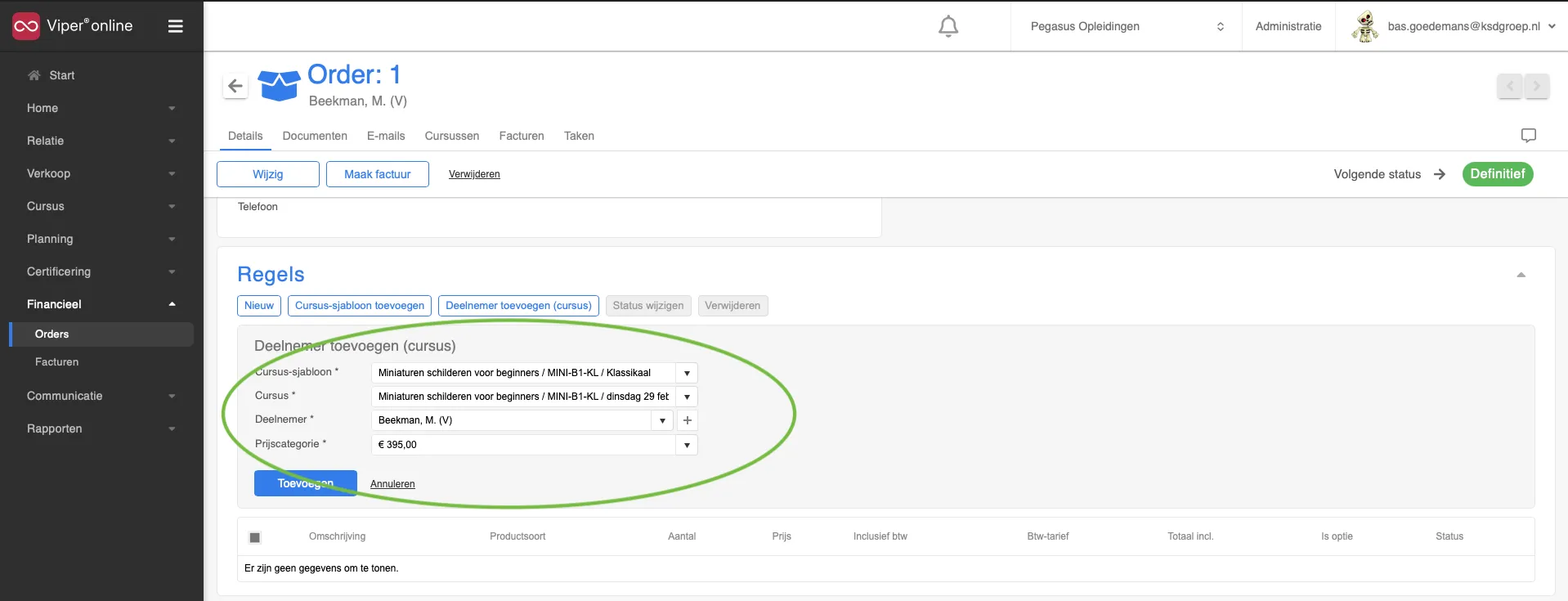Switch to the Cursussen tab

tap(452, 136)
